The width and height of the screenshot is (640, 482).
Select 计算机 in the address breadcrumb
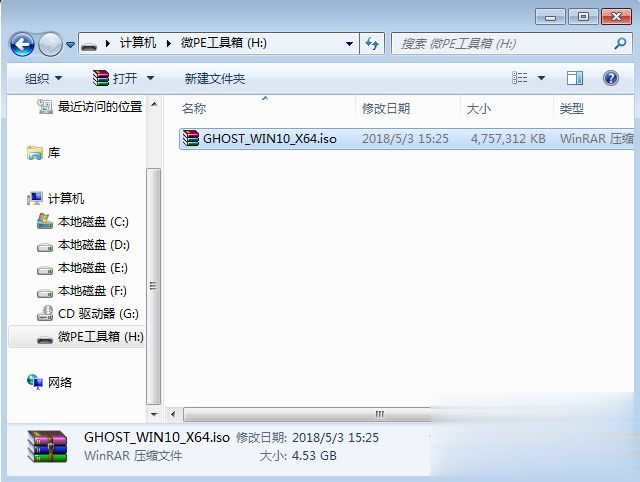138,43
